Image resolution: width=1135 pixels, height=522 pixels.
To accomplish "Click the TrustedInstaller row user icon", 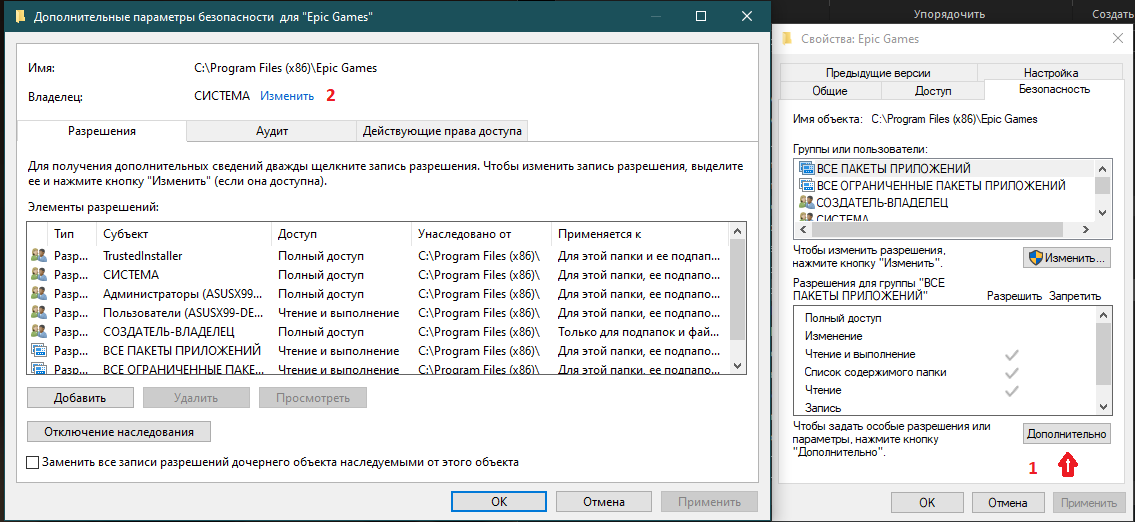I will (x=39, y=256).
